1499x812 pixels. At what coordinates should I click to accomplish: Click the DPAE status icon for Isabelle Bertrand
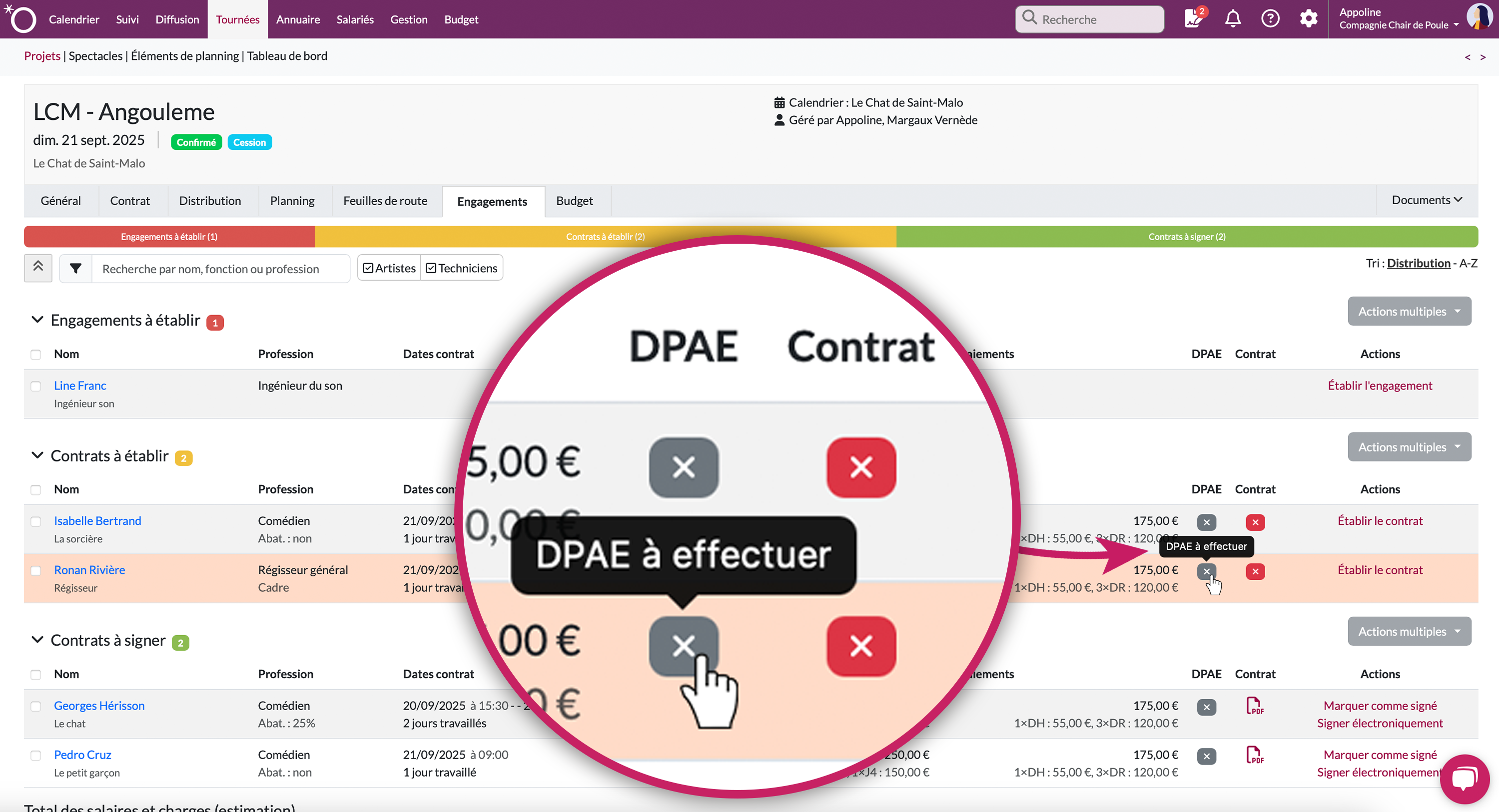click(1206, 522)
